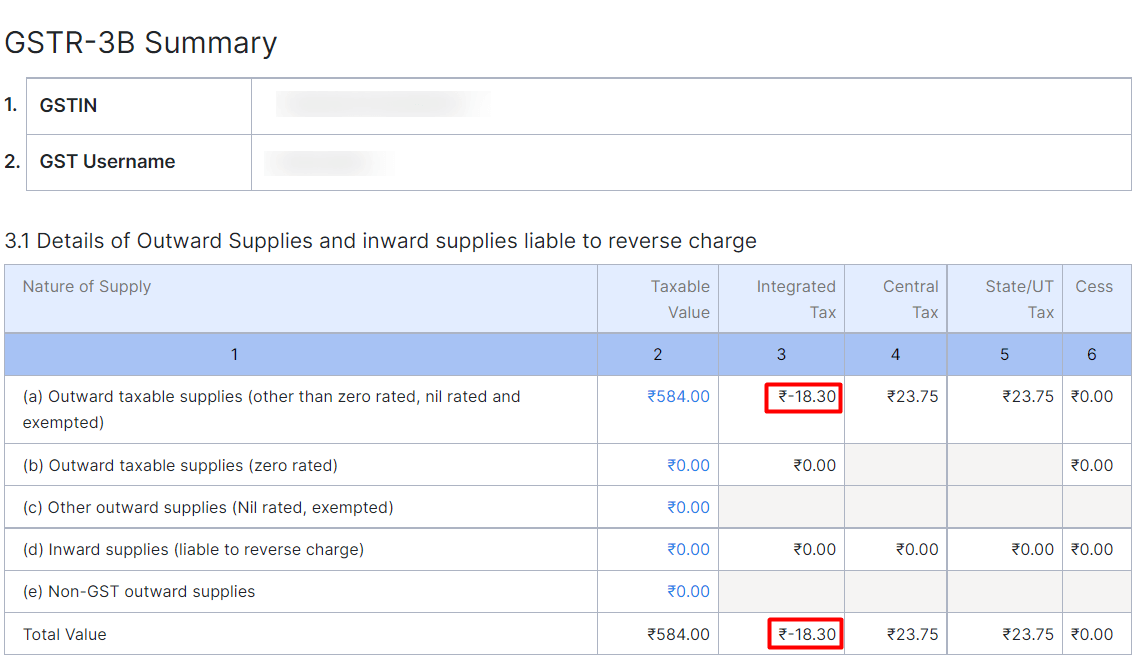Click the ₹23.75 Central Tax value for outward supplies

[x=911, y=396]
